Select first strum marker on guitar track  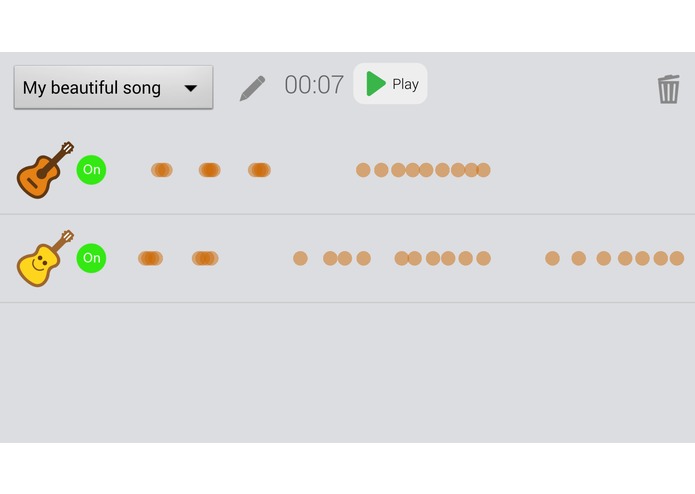coord(161,170)
